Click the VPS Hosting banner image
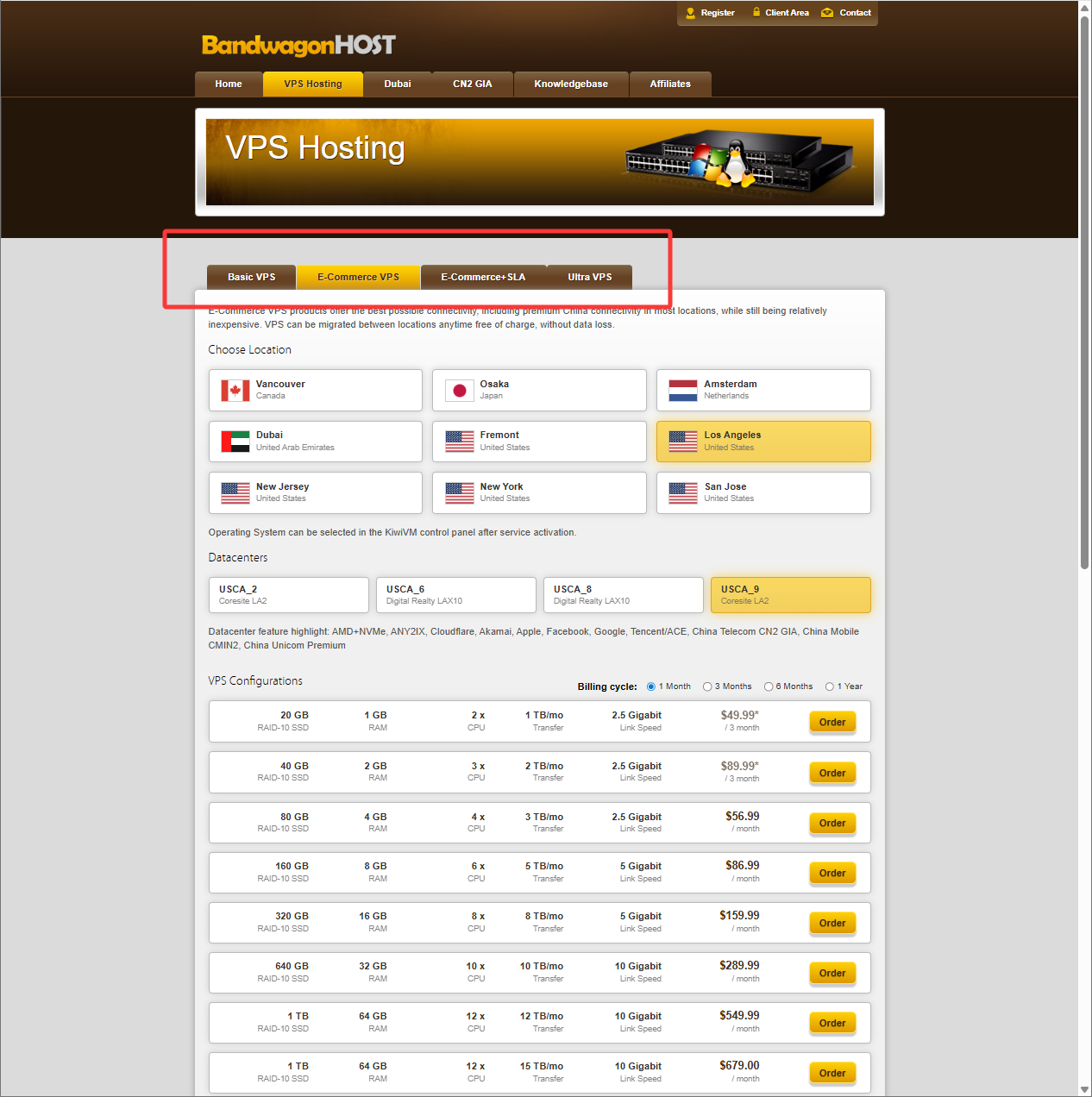Screen dimensions: 1092x1097 [539, 162]
